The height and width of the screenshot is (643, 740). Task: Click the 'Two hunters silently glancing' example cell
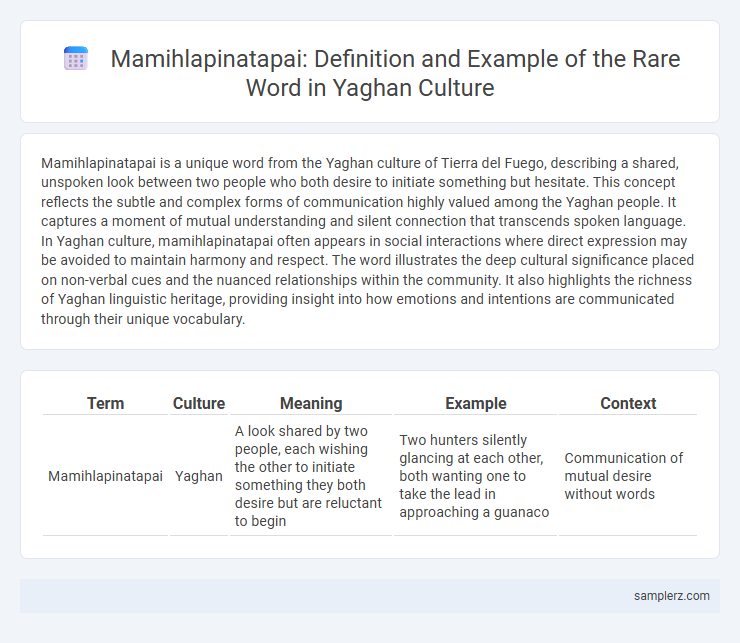click(x=476, y=476)
